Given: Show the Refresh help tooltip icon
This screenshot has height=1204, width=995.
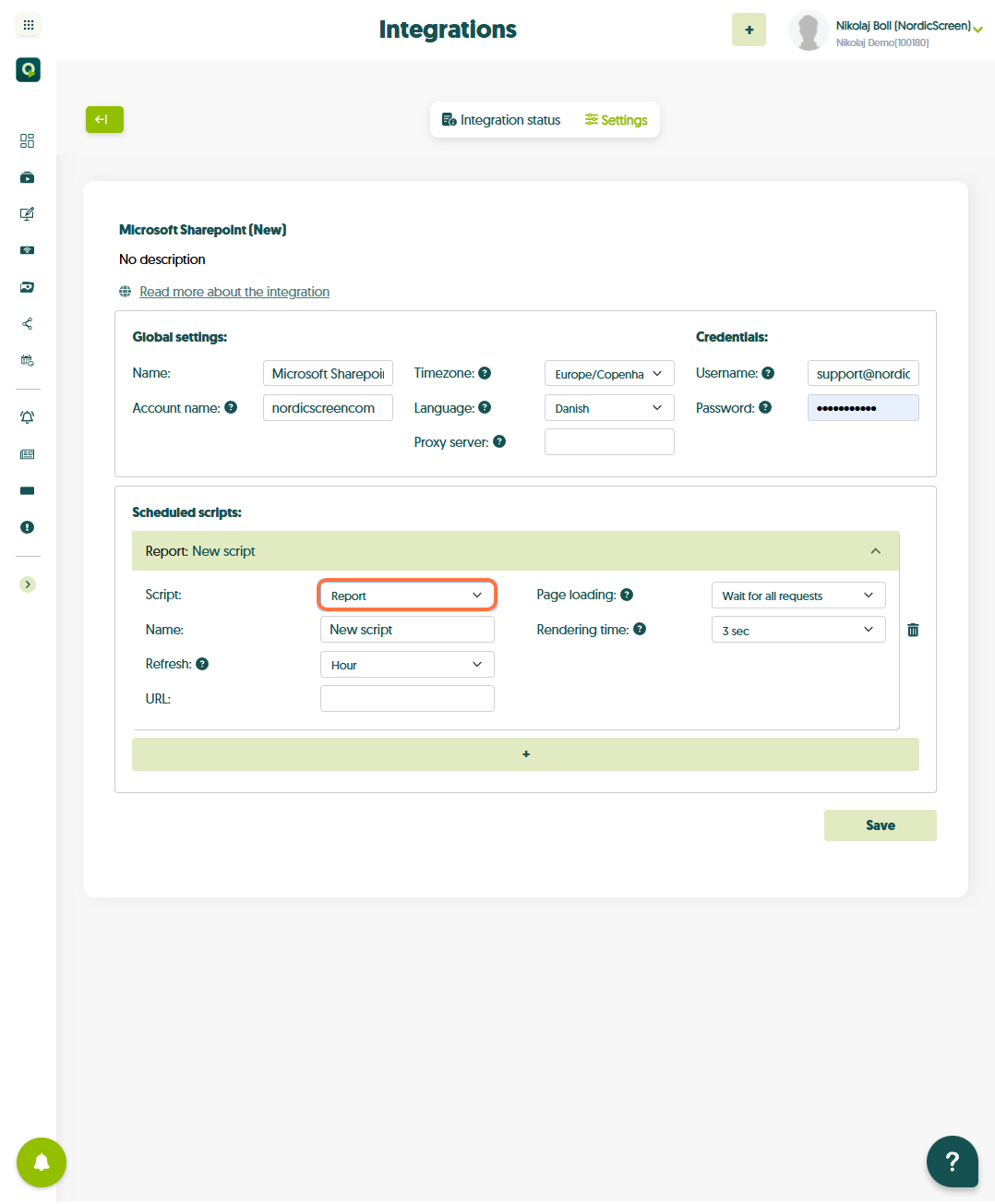Looking at the screenshot, I should 202,664.
